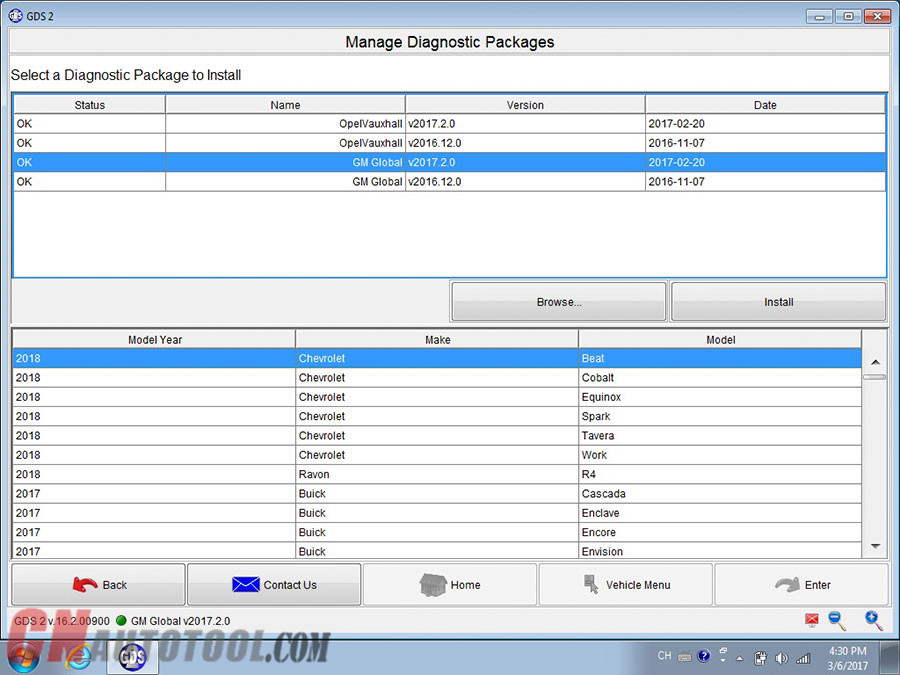Select the 2018 Chevrolet Spark row
Screen dimensions: 900x675
437,416
